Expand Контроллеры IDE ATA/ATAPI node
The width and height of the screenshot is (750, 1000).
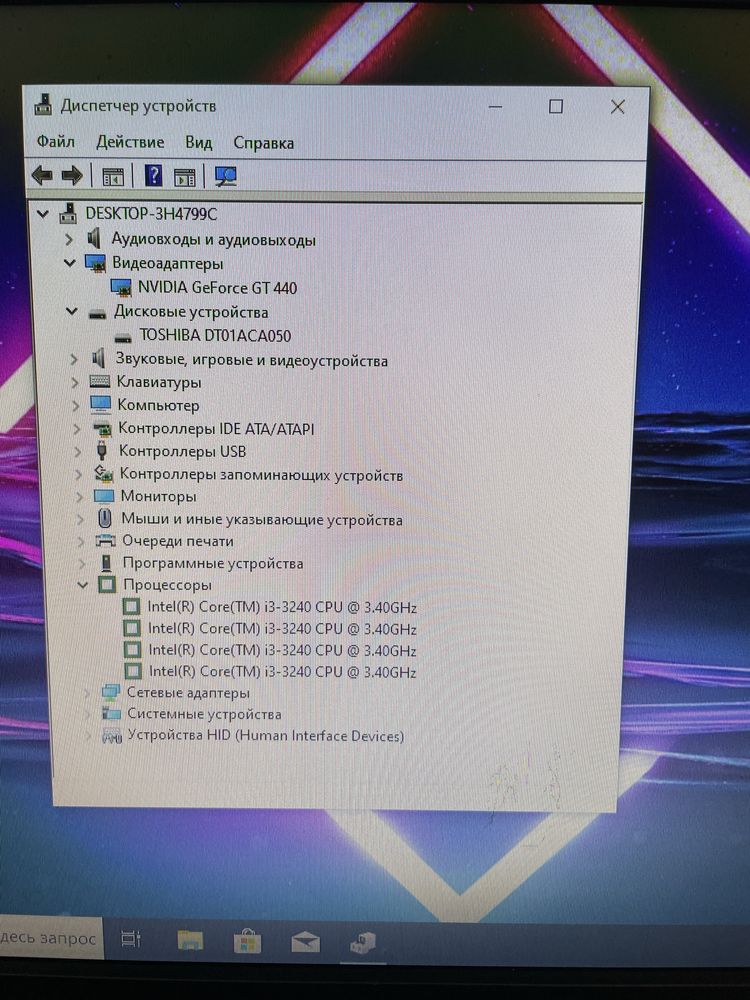click(x=77, y=429)
